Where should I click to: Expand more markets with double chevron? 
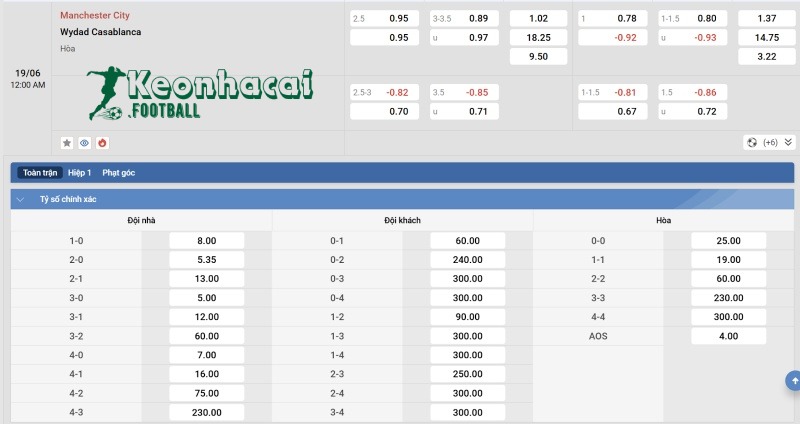tap(788, 143)
